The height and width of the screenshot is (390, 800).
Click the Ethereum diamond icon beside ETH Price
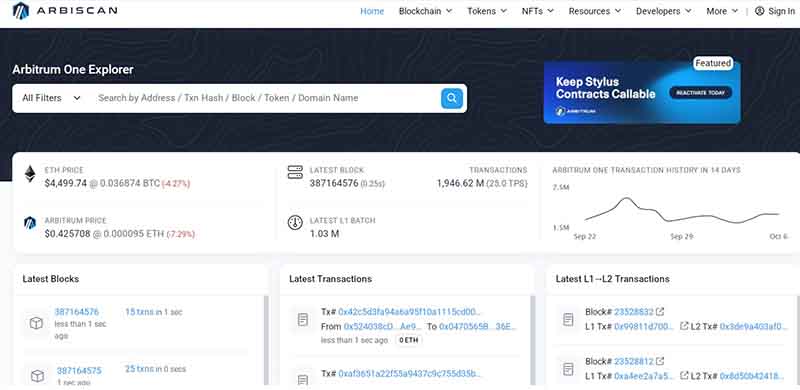(x=30, y=175)
